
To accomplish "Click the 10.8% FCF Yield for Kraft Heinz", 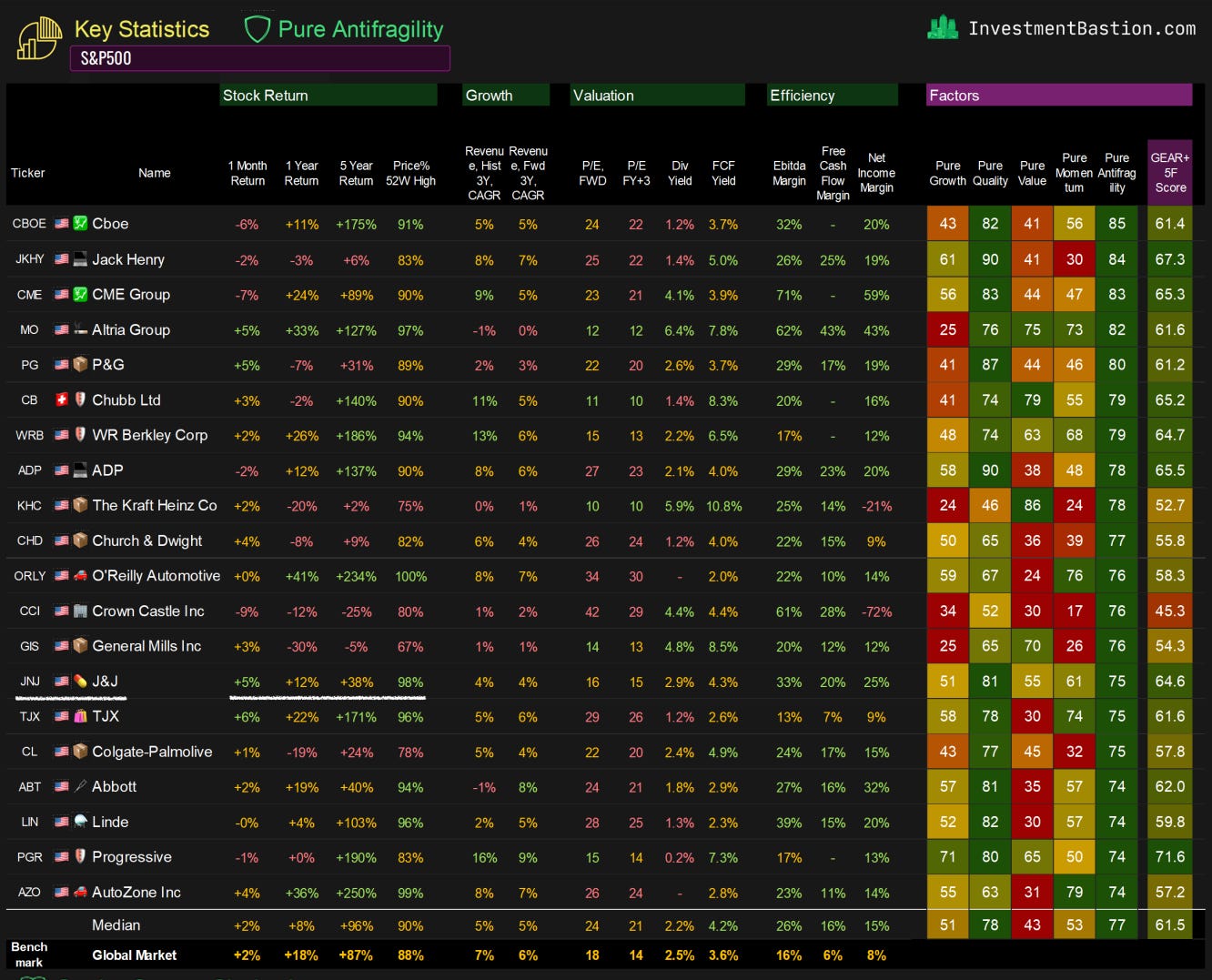I will click(x=724, y=506).
